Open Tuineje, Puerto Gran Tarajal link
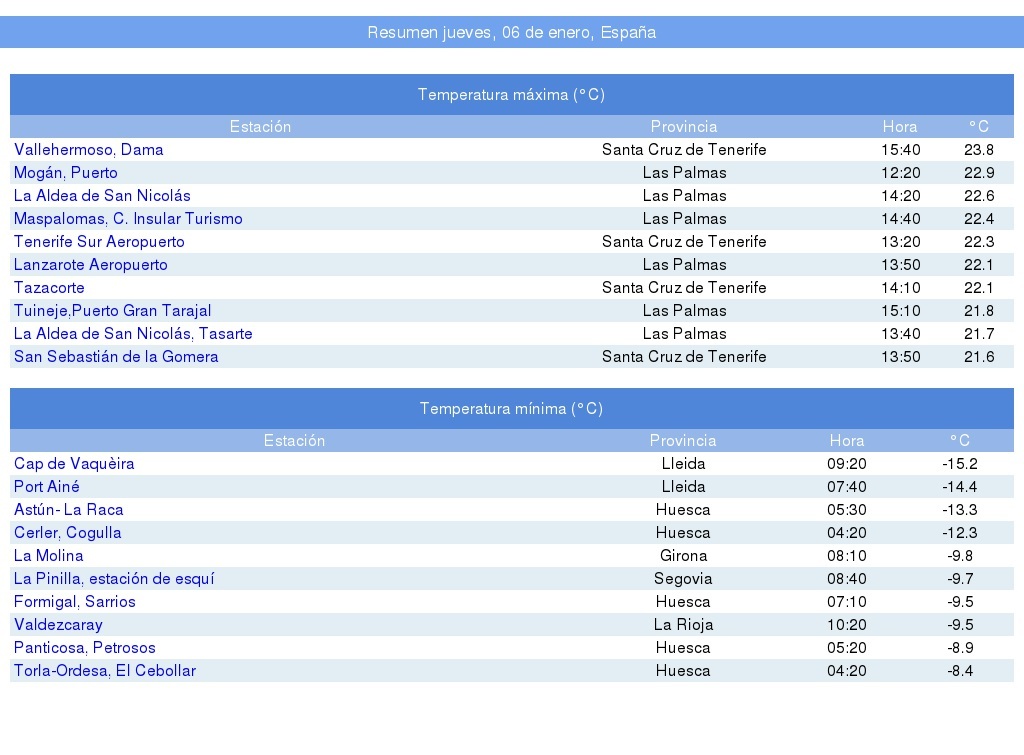The image size is (1024, 755). click(112, 311)
